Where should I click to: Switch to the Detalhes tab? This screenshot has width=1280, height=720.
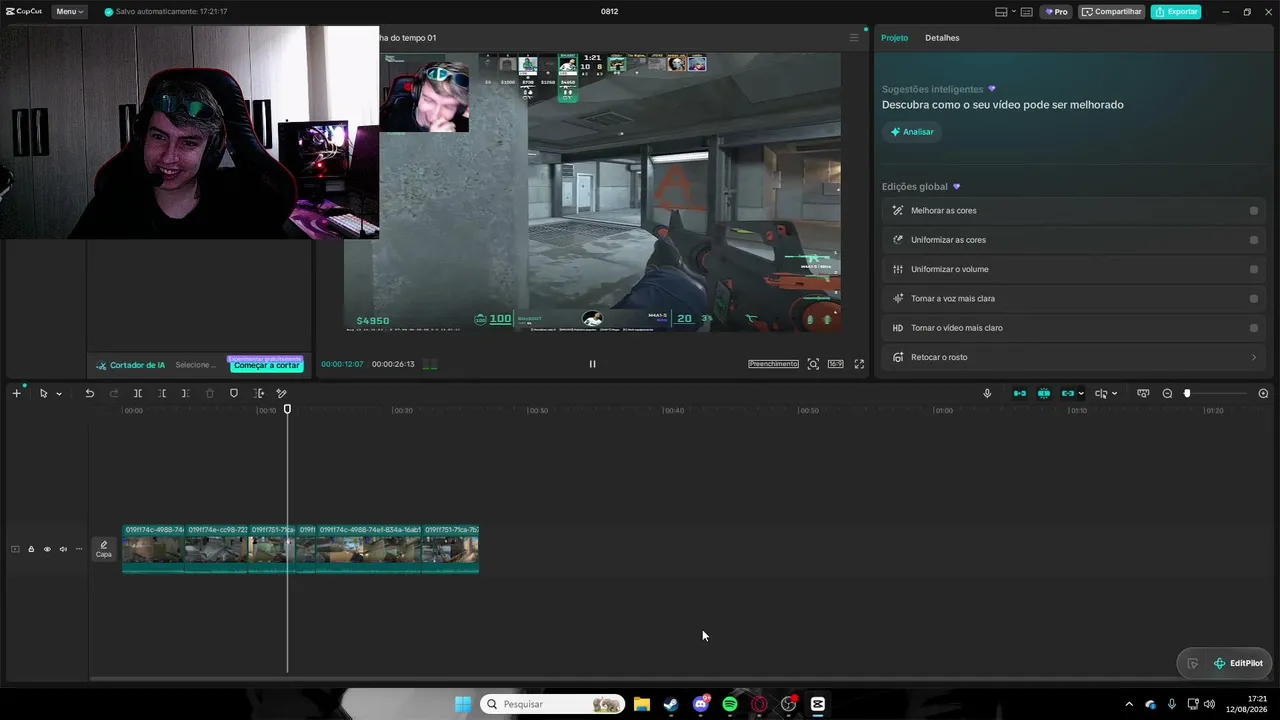pos(942,38)
